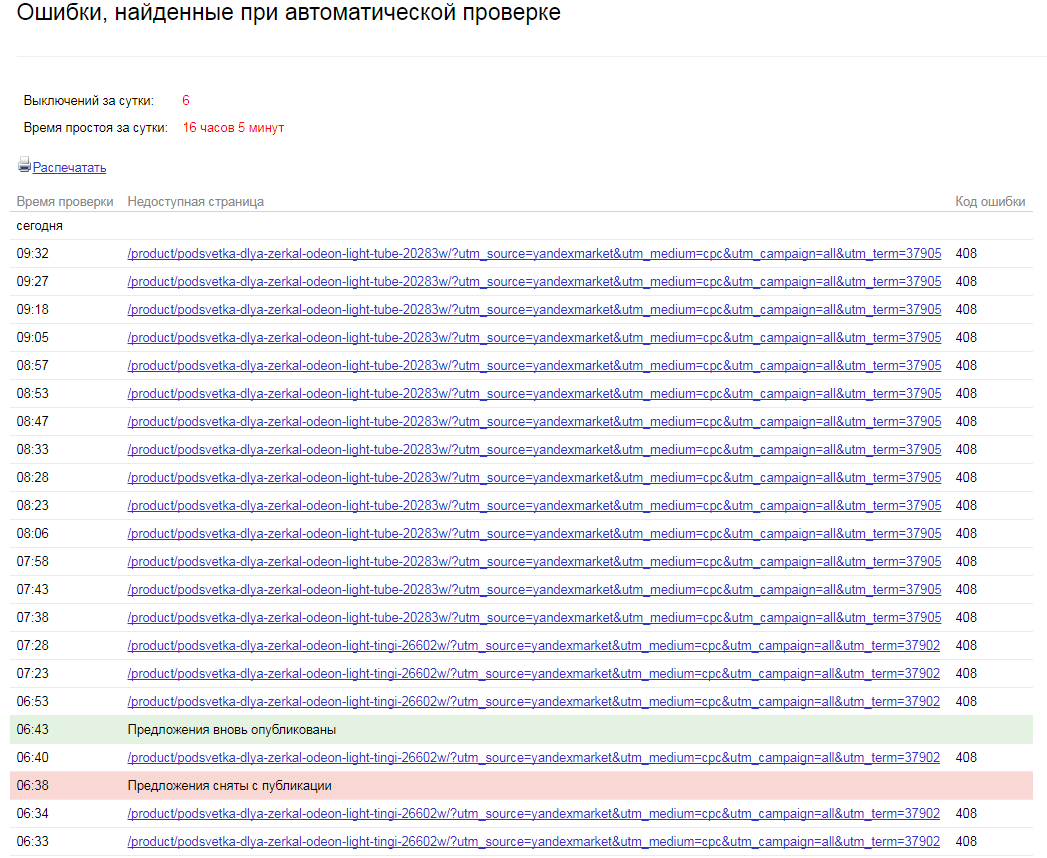Click error code 408 in the 08:06 row
The width and height of the screenshot is (1047, 858).
pos(966,534)
